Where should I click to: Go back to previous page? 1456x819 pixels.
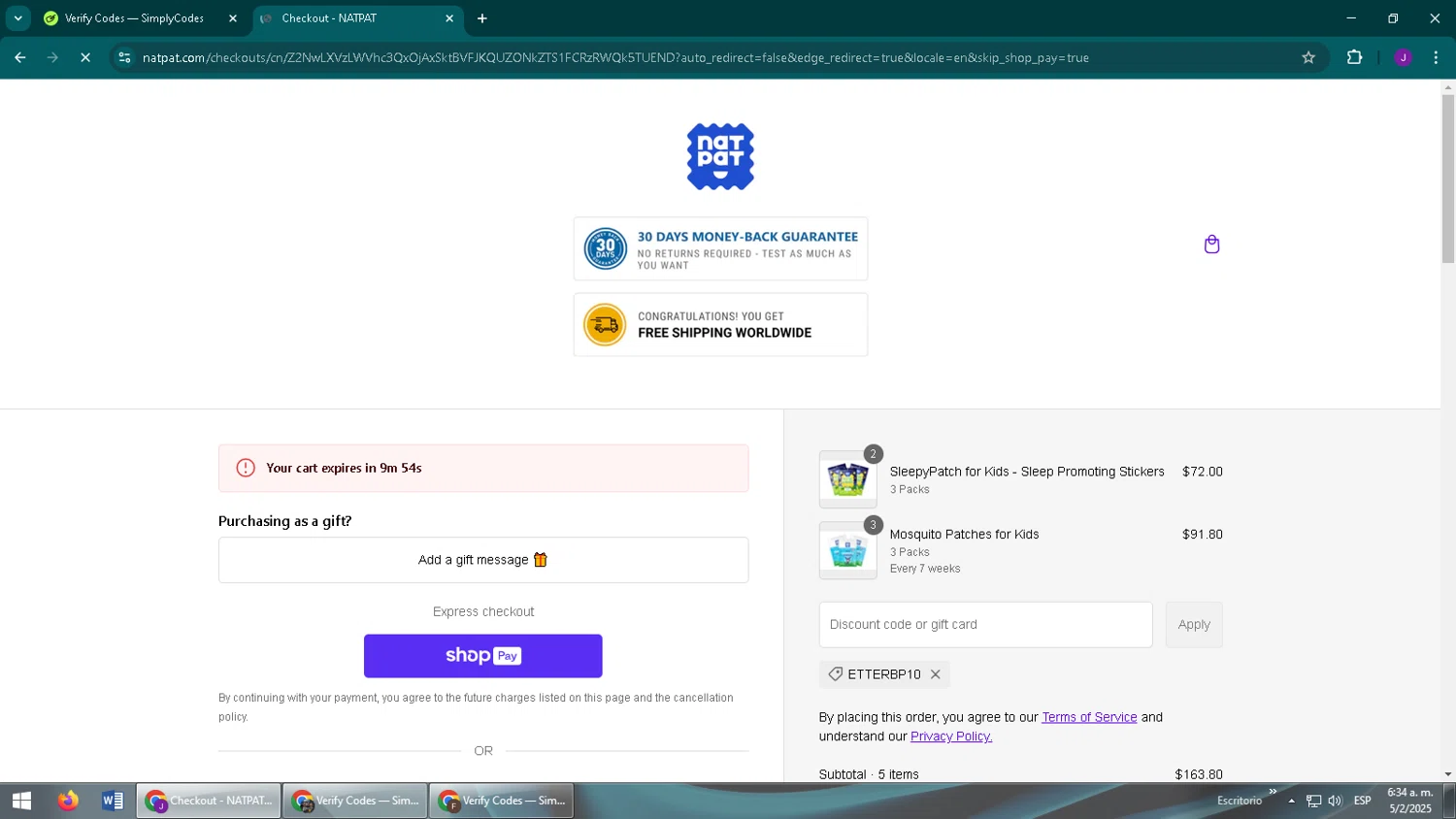20,58
